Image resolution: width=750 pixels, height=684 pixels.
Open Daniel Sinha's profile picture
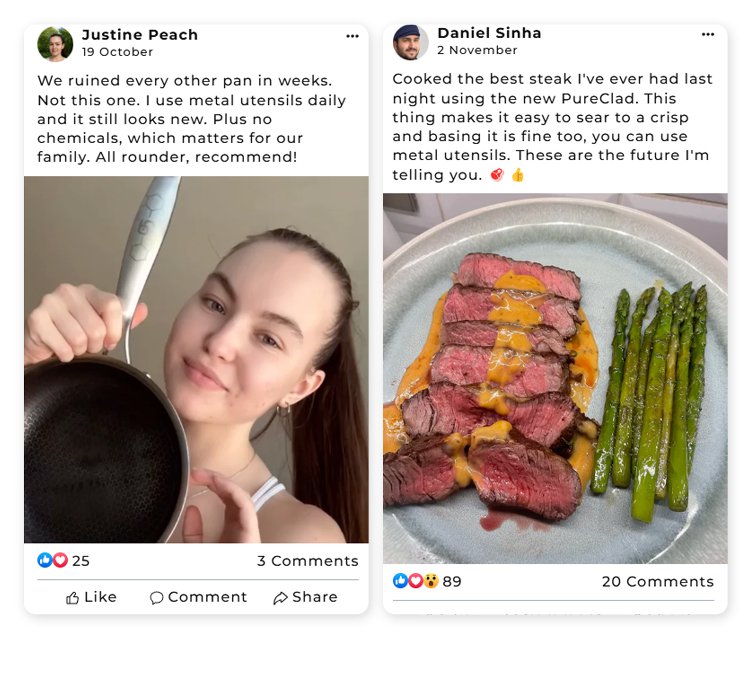click(410, 42)
